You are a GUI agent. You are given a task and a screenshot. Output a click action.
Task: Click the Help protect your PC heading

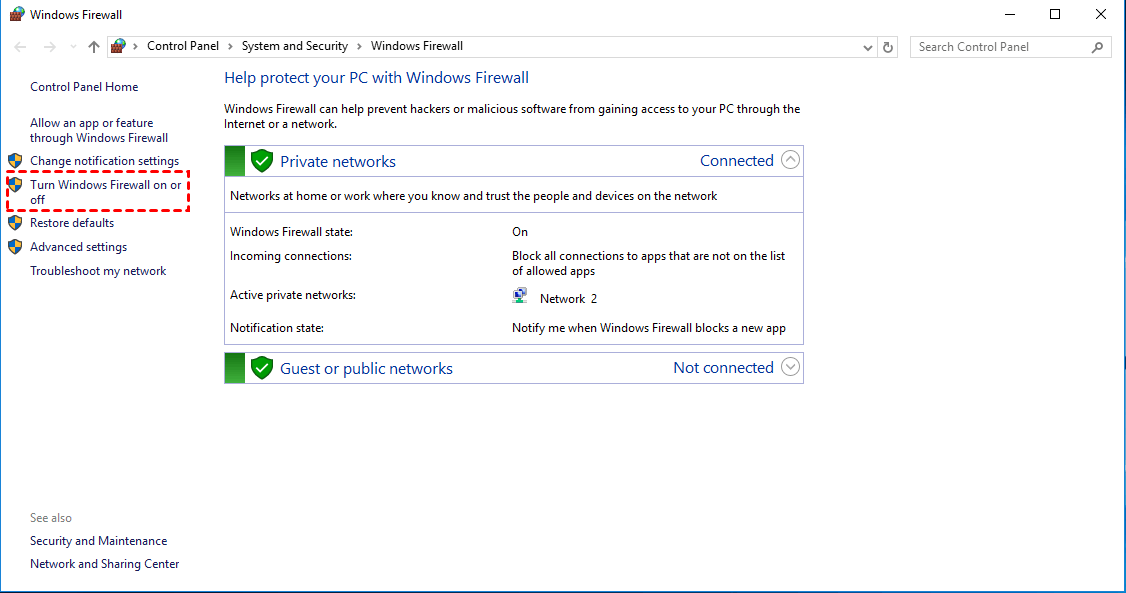(376, 78)
